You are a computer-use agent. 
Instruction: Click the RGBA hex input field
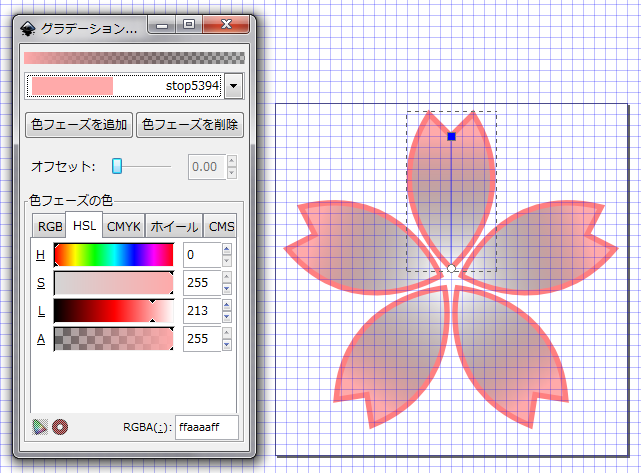tap(206, 428)
